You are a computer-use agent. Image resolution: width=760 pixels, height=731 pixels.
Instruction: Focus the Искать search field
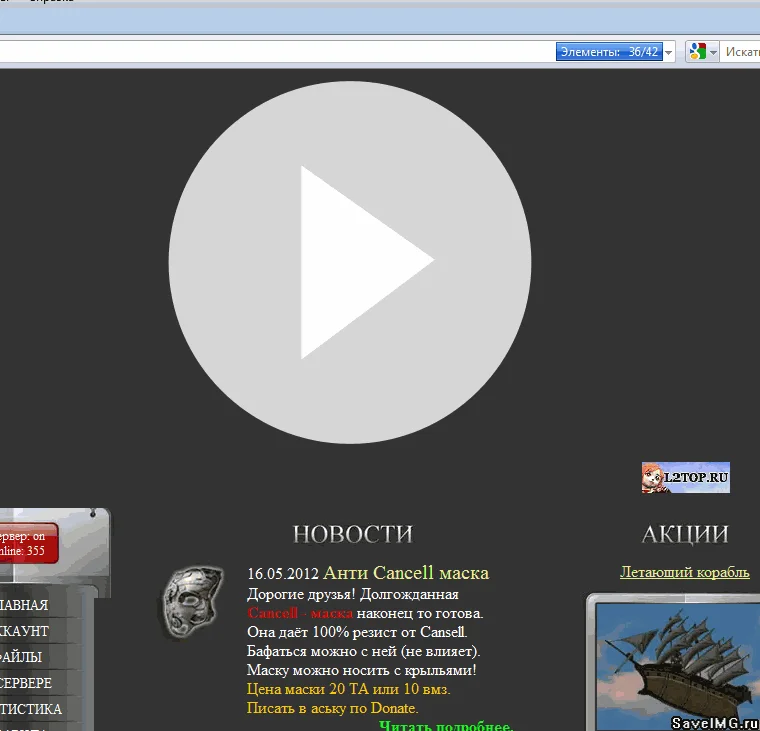pyautogui.click(x=742, y=52)
